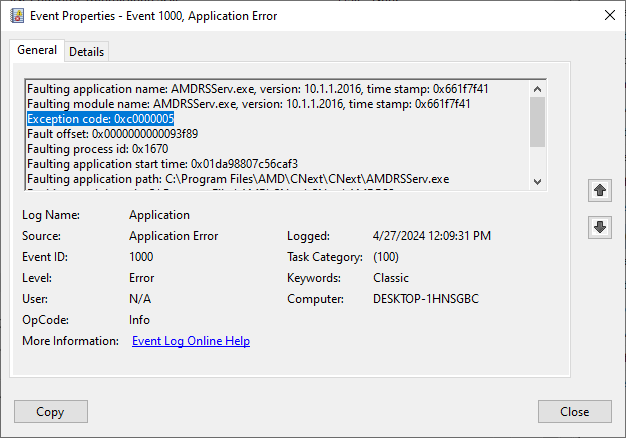
Task: Click the Source value Application Error
Action: (174, 236)
